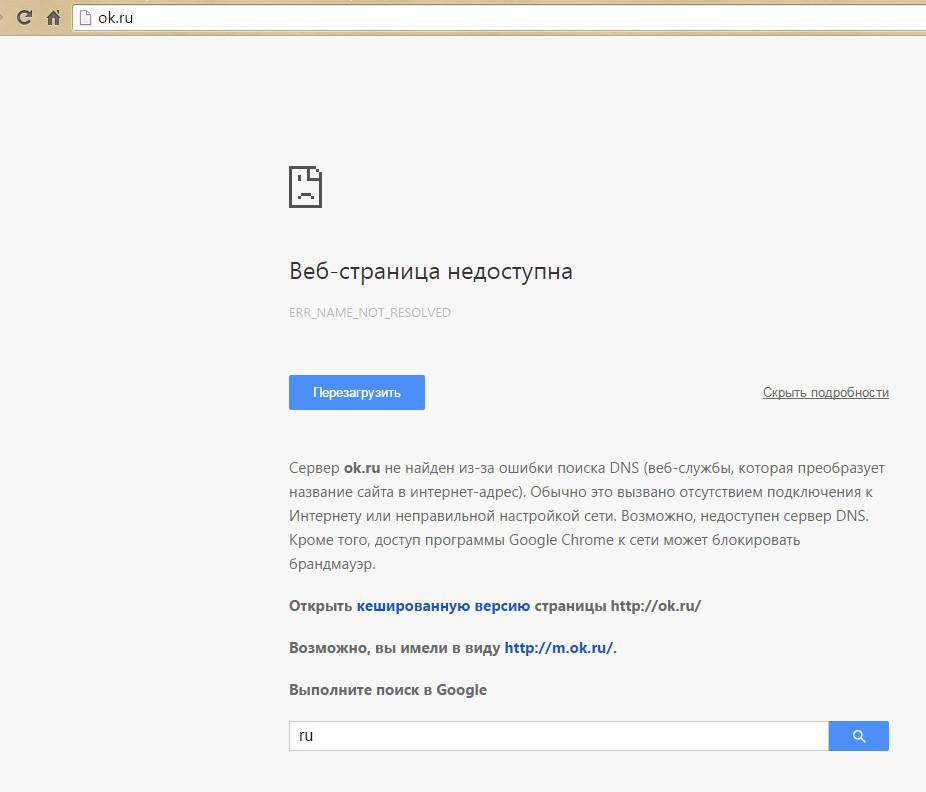The width and height of the screenshot is (926, 792).
Task: Click the sad page error icon
Action: pyautogui.click(x=305, y=187)
